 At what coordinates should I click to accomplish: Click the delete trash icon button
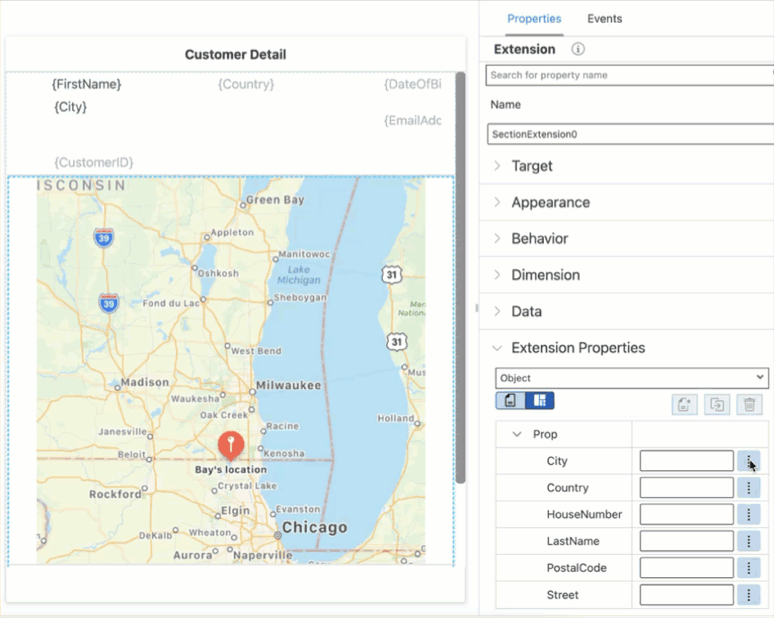pos(749,405)
